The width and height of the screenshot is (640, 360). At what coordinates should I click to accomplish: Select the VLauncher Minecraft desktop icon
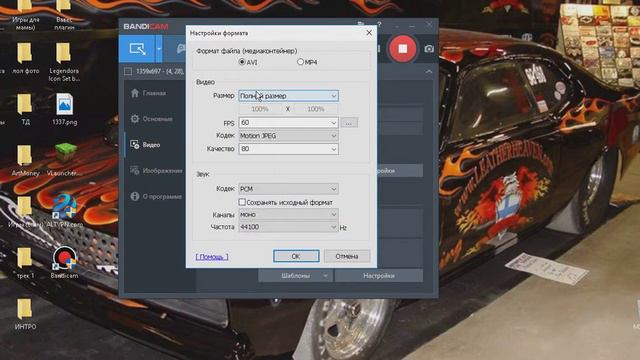65,160
